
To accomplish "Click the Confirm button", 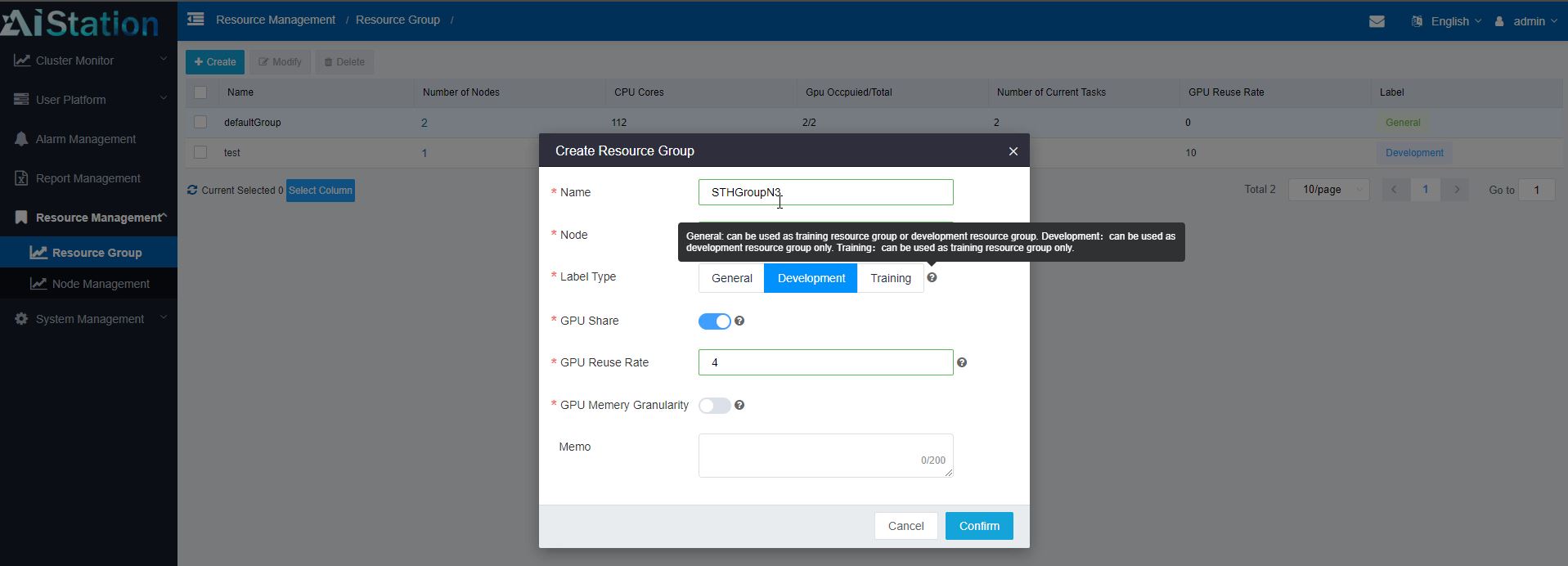I will [x=979, y=526].
